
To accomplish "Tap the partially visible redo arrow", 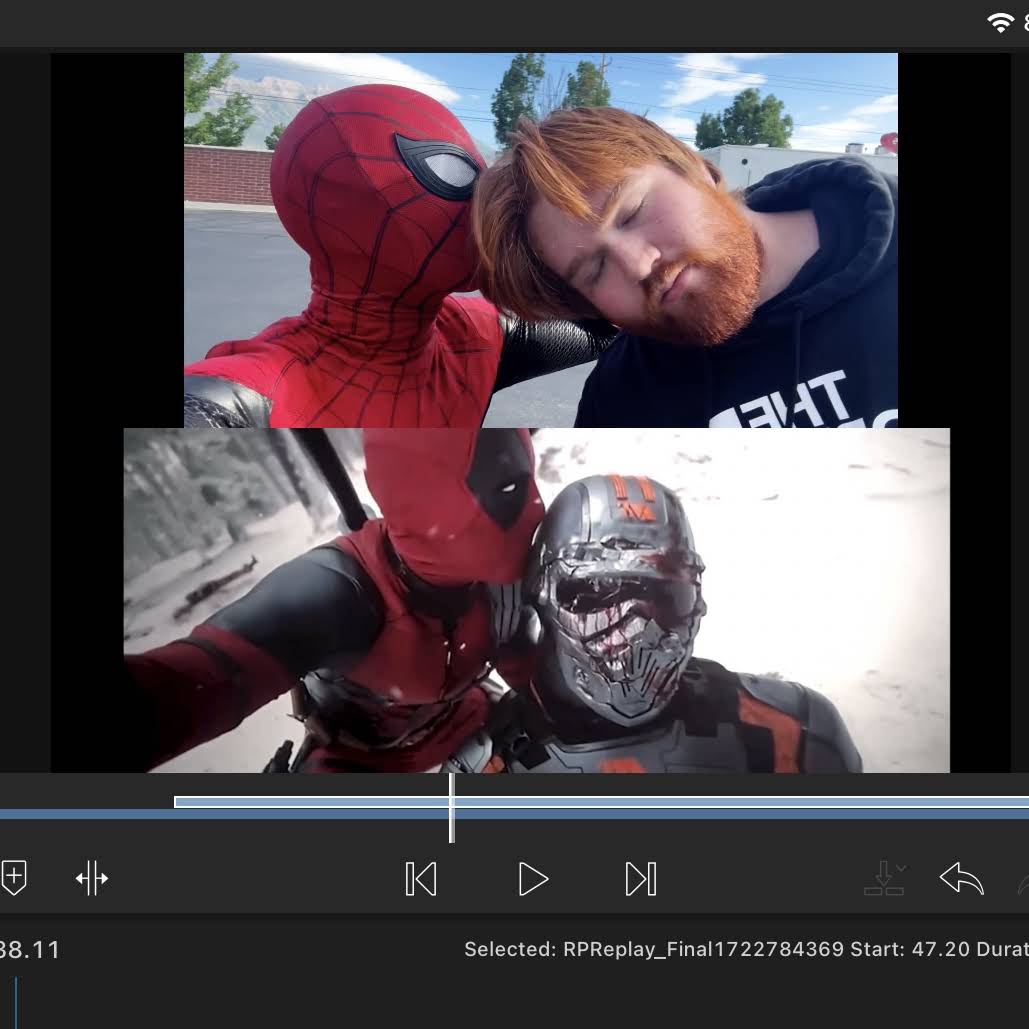I will click(x=1023, y=883).
